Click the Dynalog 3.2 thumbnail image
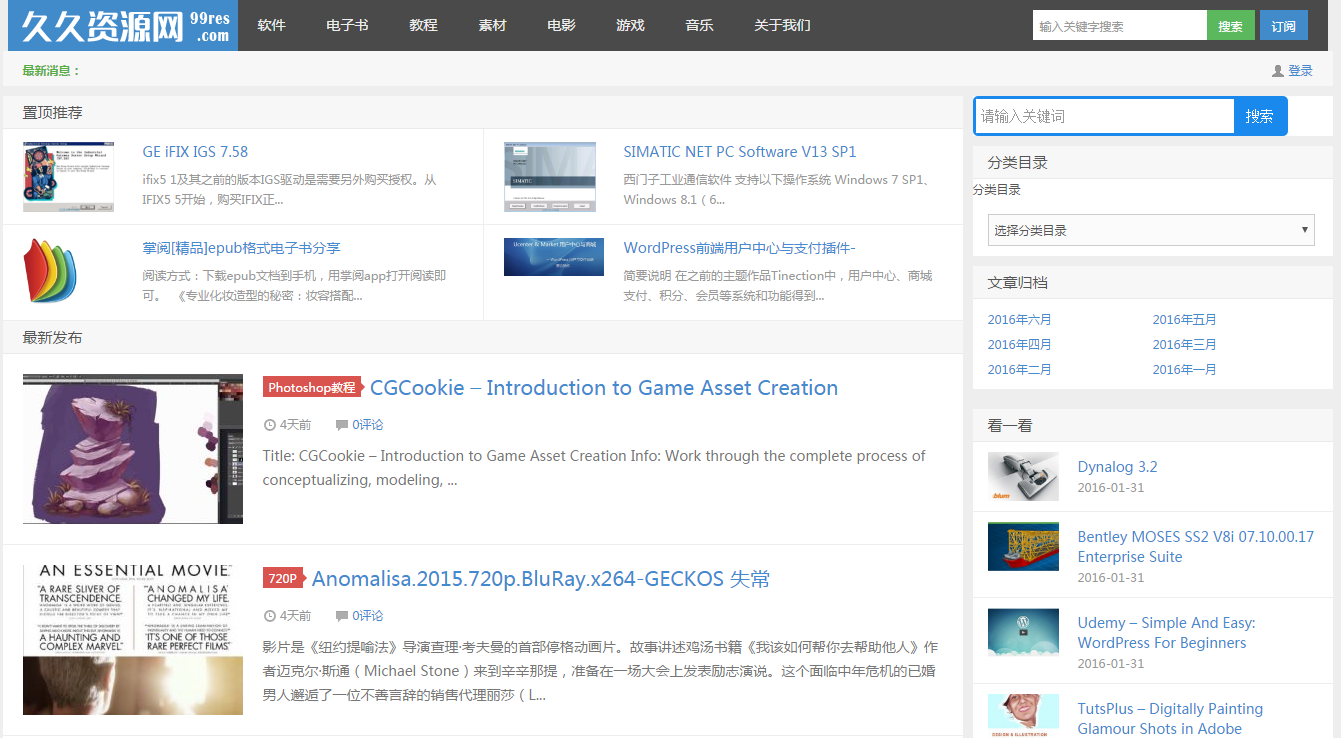Image resolution: width=1341 pixels, height=738 pixels. click(x=1023, y=476)
